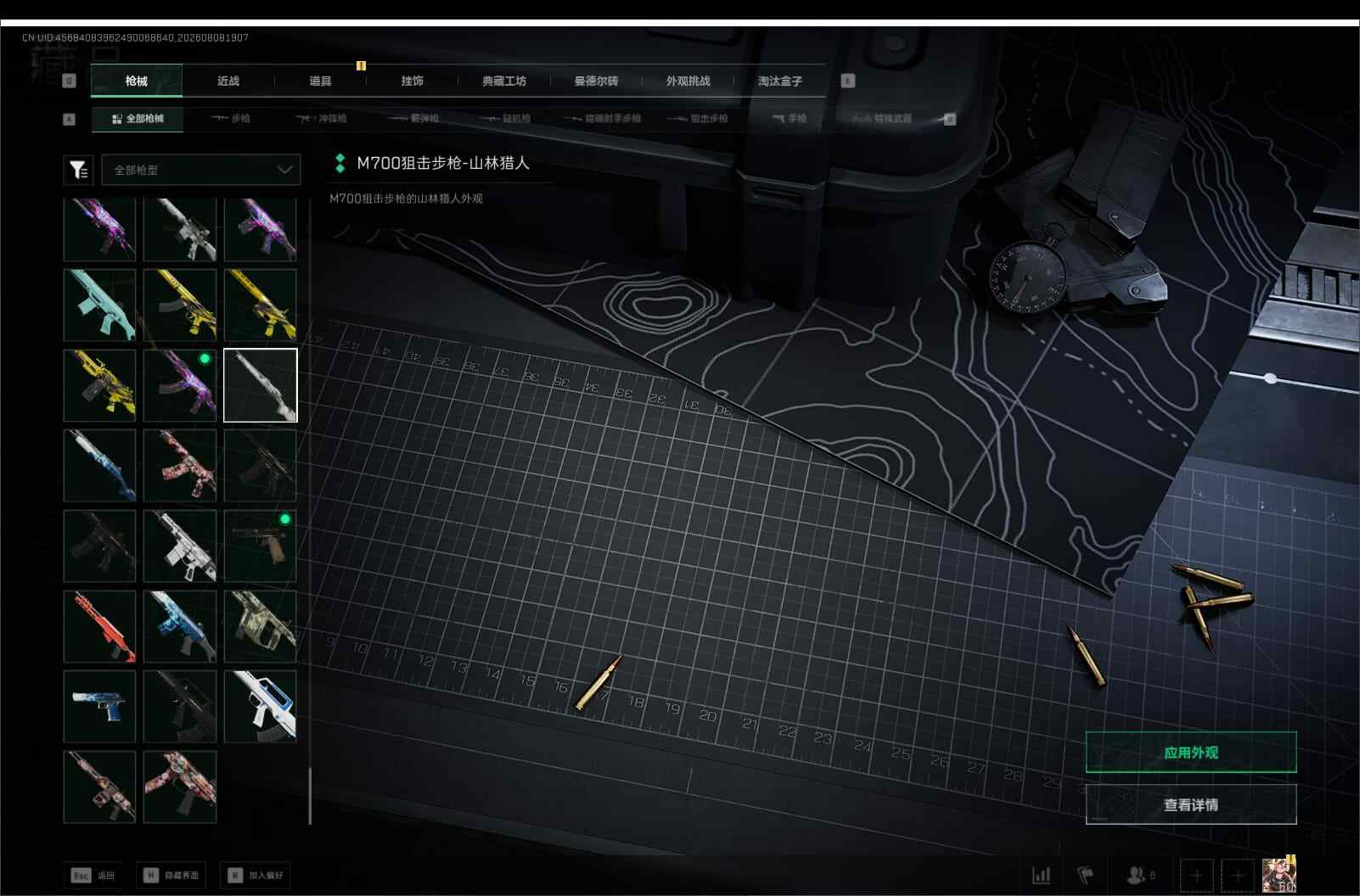
Task: Select the green camo Vector skin thumbnail
Action: [x=261, y=626]
